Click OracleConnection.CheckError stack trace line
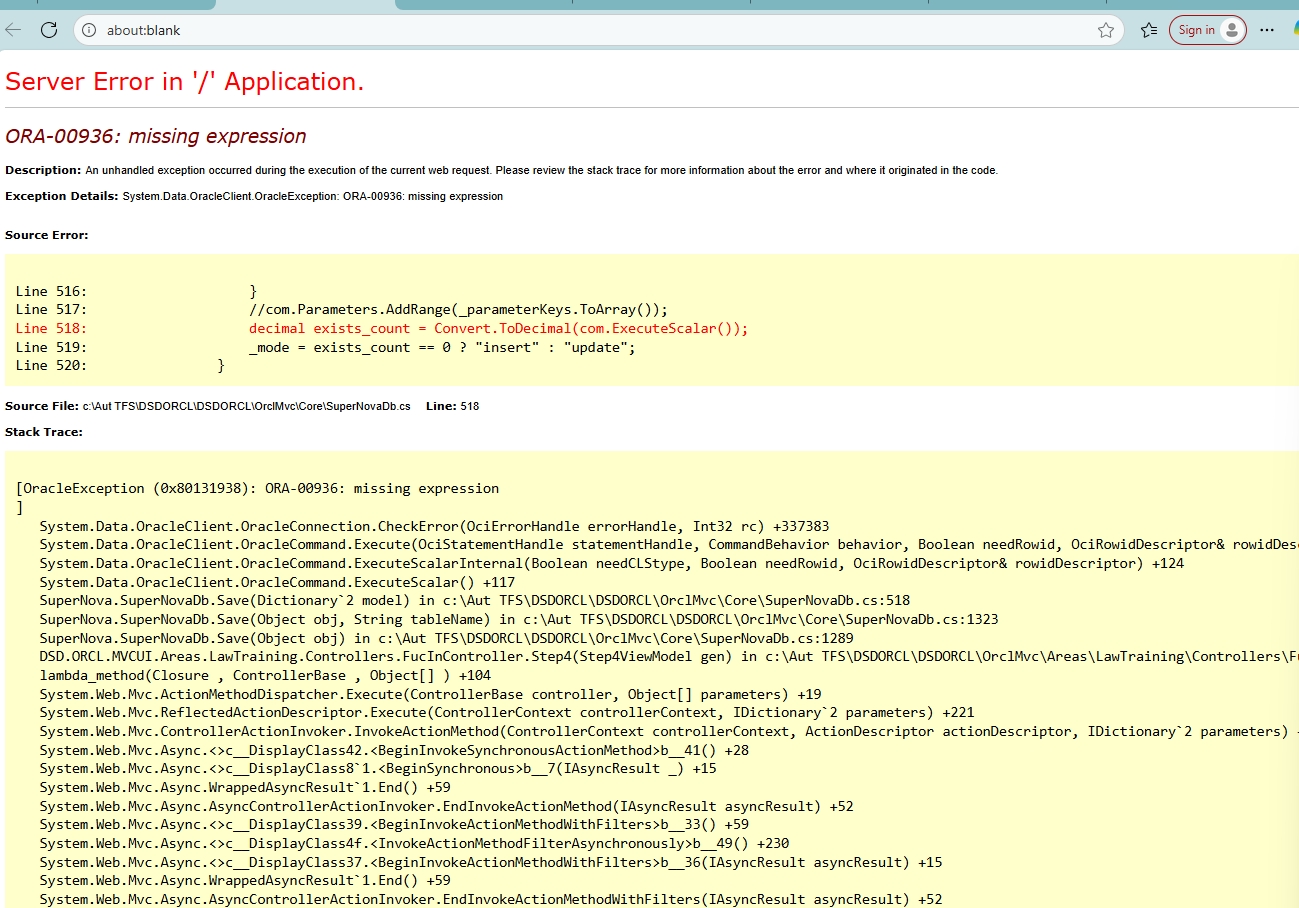The height and width of the screenshot is (908, 1299). point(434,526)
